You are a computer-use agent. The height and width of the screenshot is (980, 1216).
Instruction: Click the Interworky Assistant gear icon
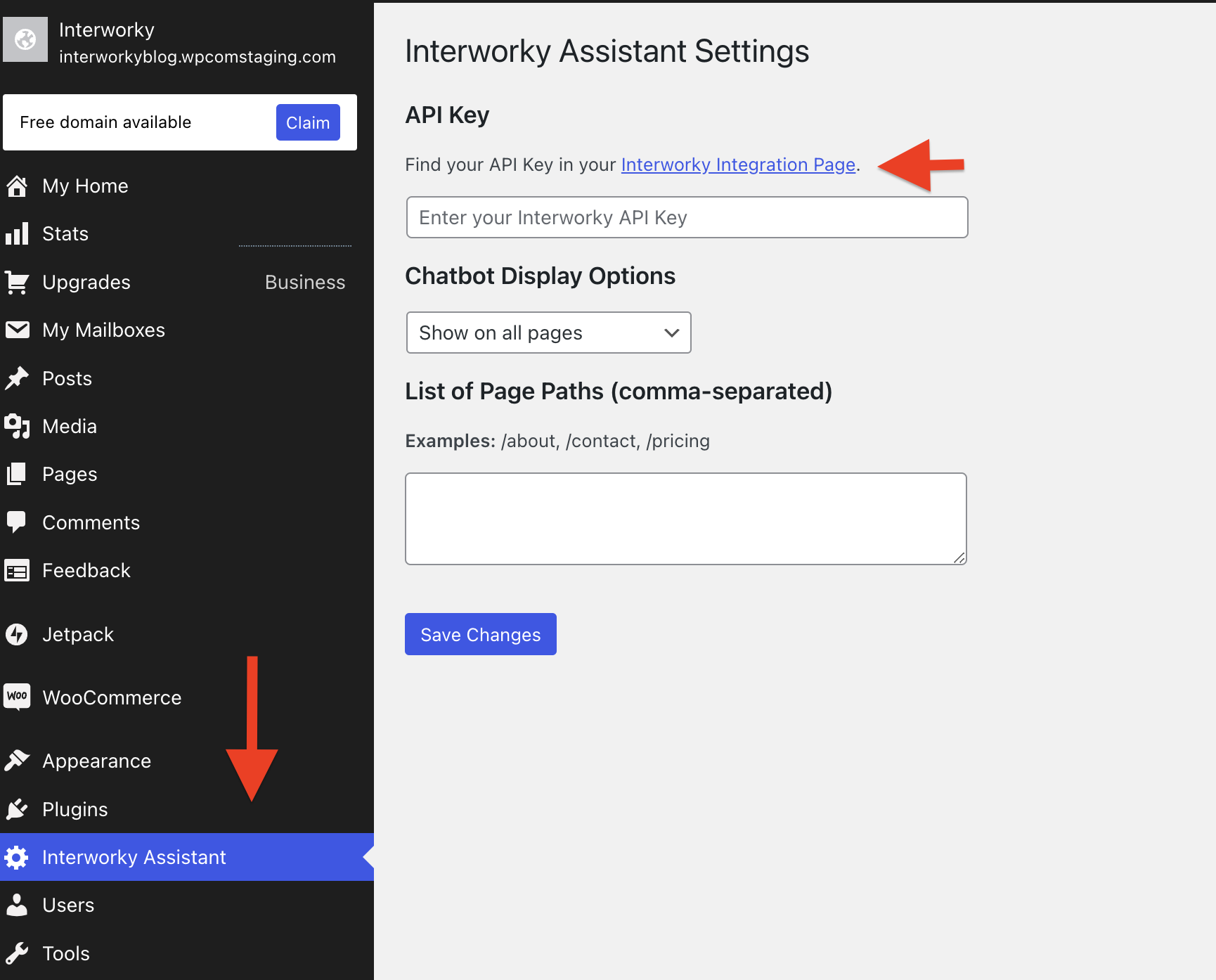click(17, 858)
